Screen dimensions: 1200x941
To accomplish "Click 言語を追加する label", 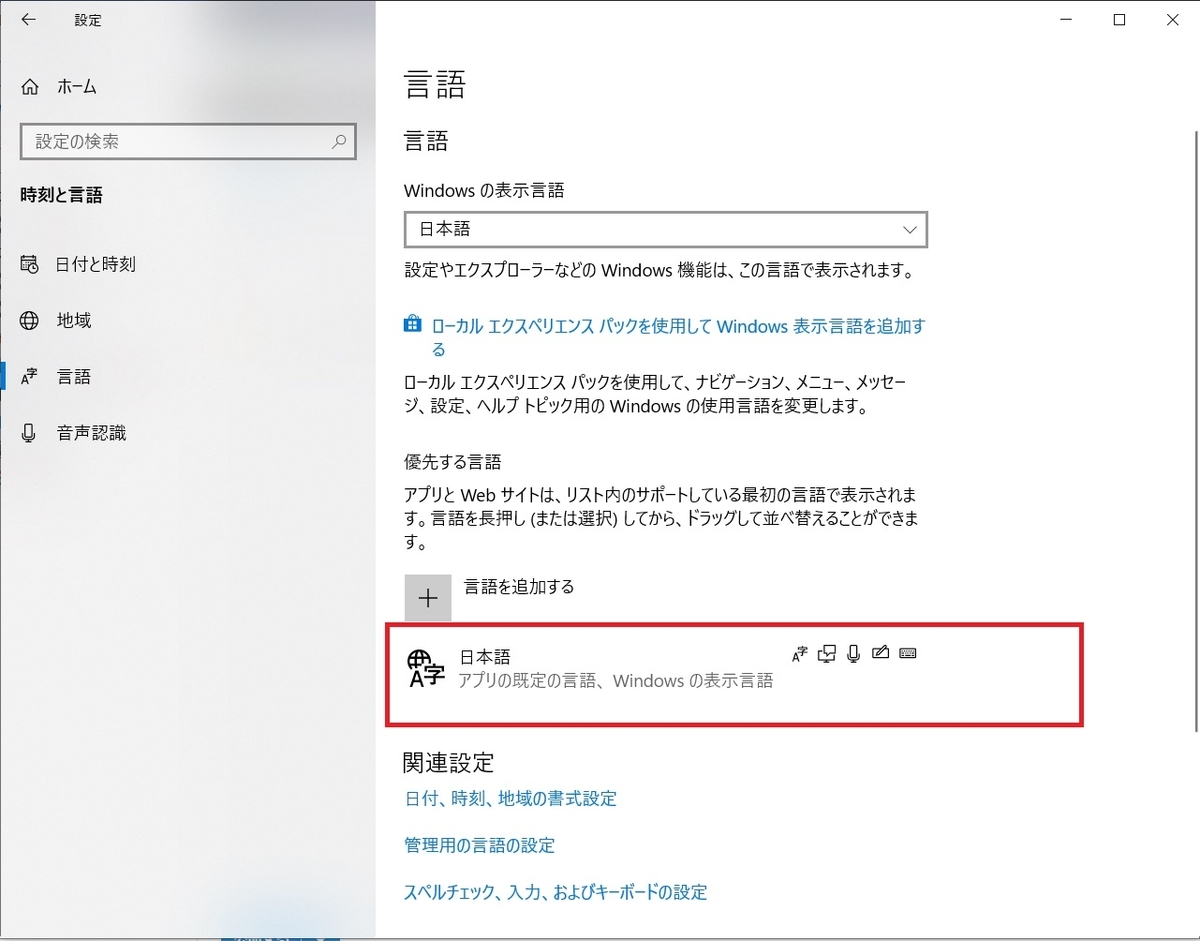I will pyautogui.click(x=519, y=587).
